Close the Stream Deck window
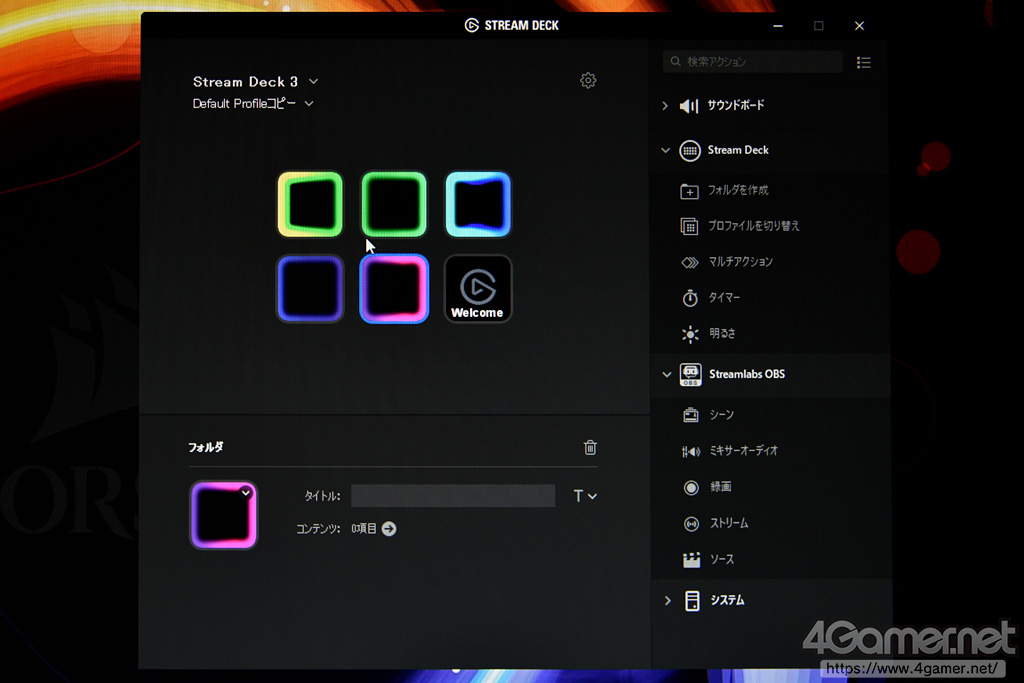 pyautogui.click(x=859, y=26)
